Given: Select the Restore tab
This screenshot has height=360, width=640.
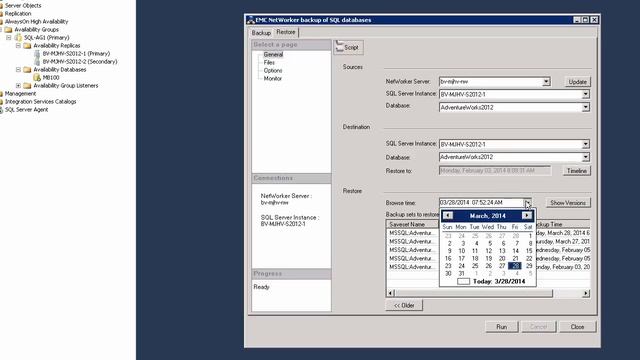Looking at the screenshot, I should point(286,32).
